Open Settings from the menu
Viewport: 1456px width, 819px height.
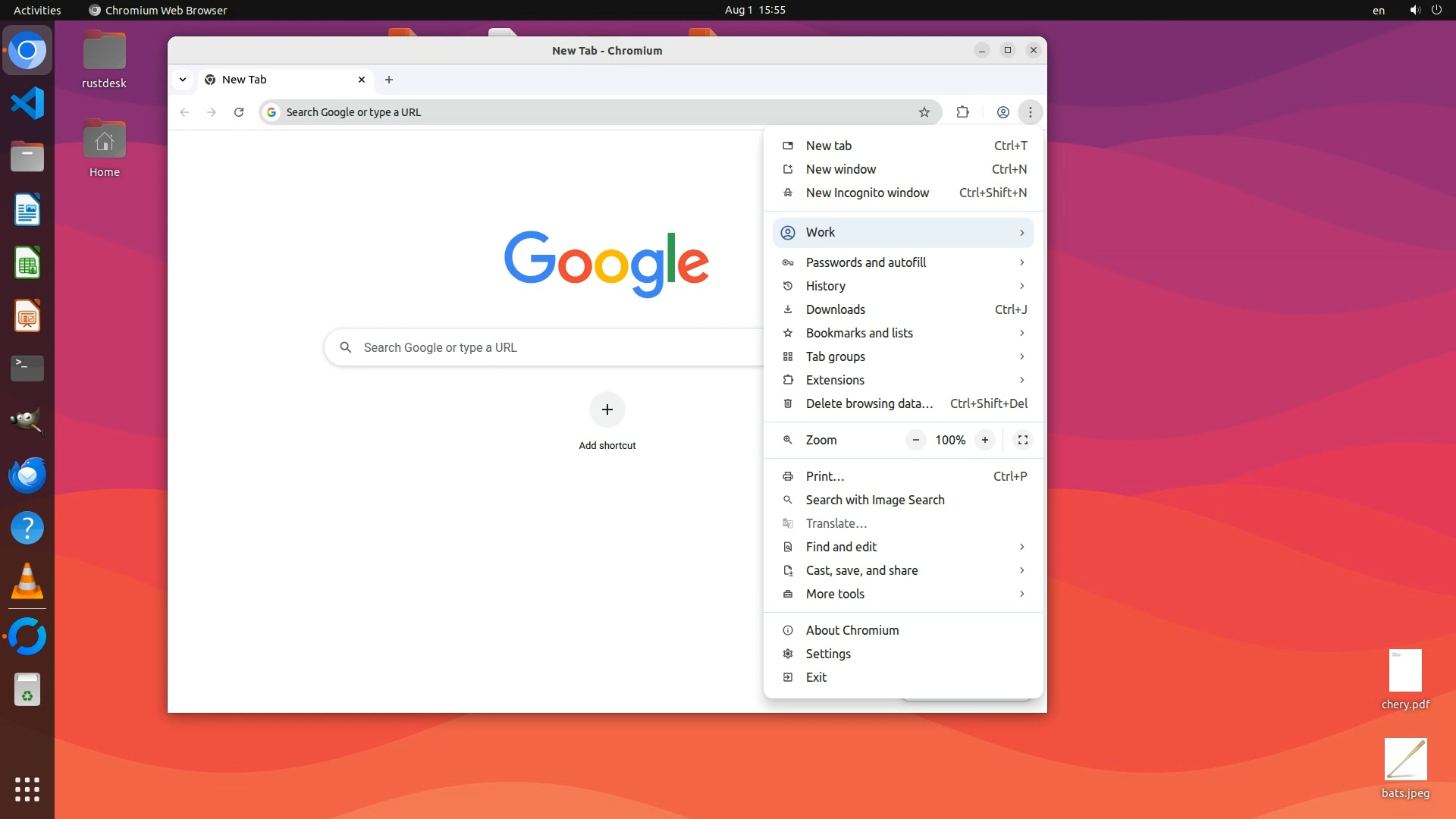(827, 654)
